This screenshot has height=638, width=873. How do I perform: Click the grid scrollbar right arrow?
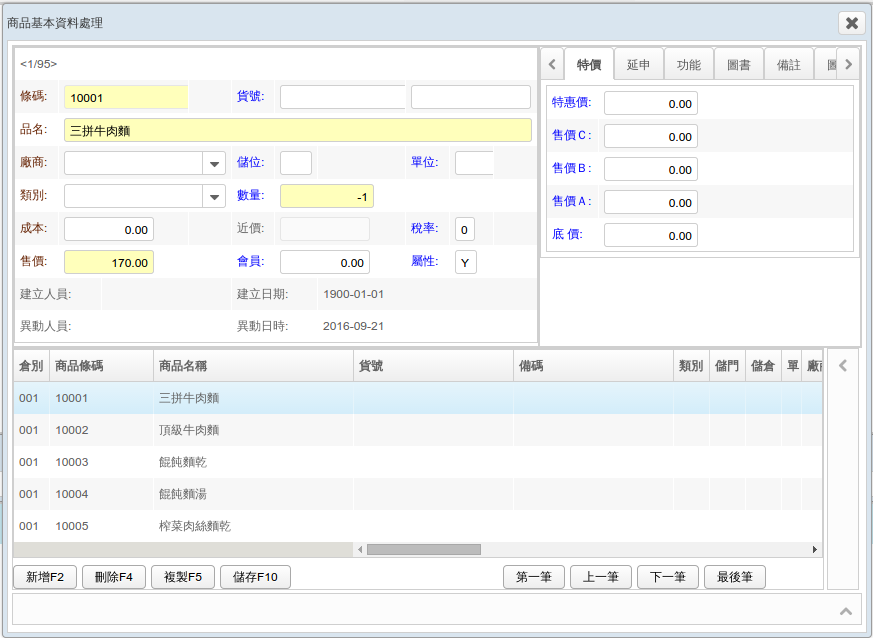pos(815,549)
